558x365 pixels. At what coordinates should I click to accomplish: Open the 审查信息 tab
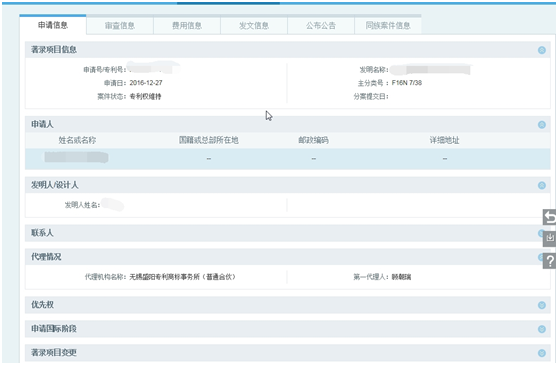click(x=120, y=26)
